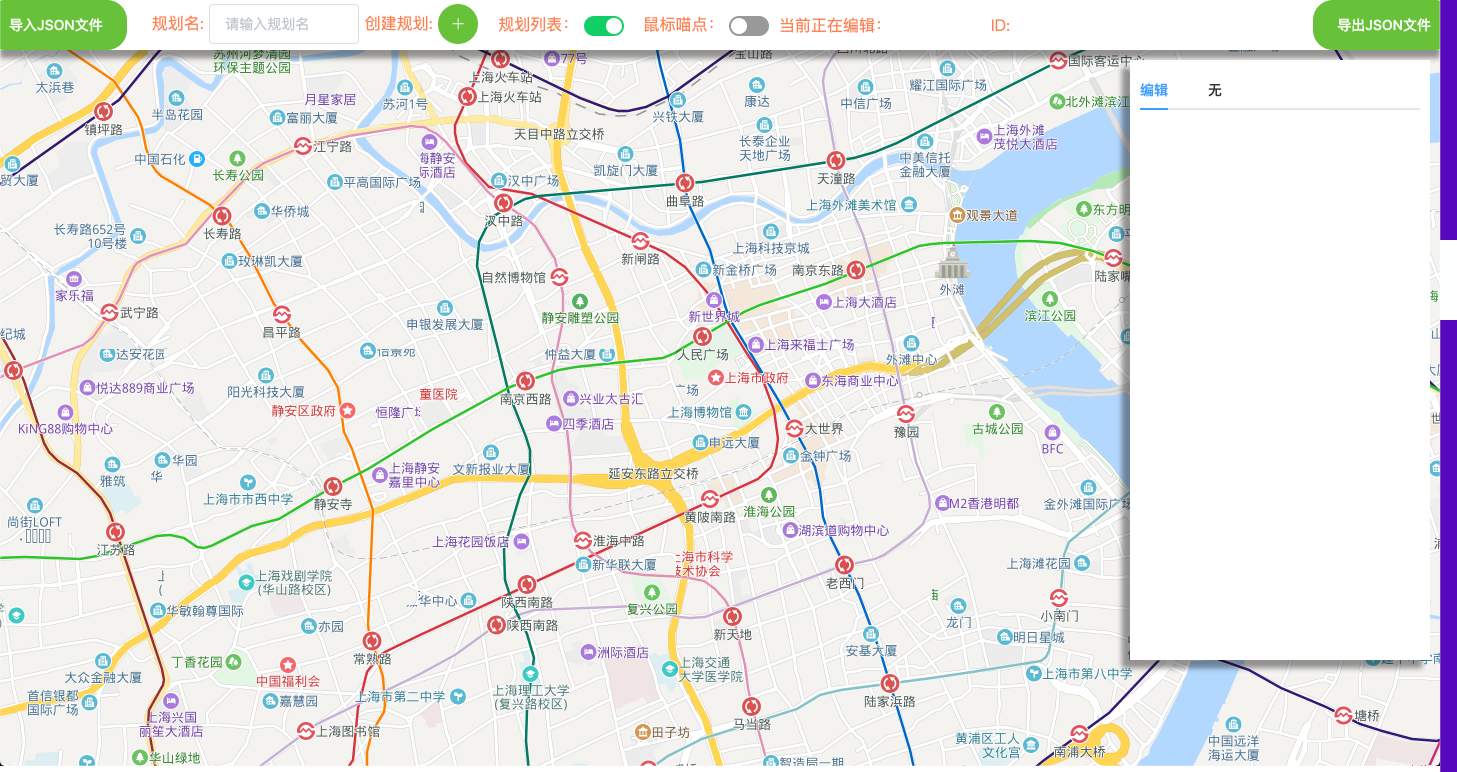This screenshot has width=1457, height=772.
Task: Click the 自然博物馆 metro station icon
Action: [560, 277]
